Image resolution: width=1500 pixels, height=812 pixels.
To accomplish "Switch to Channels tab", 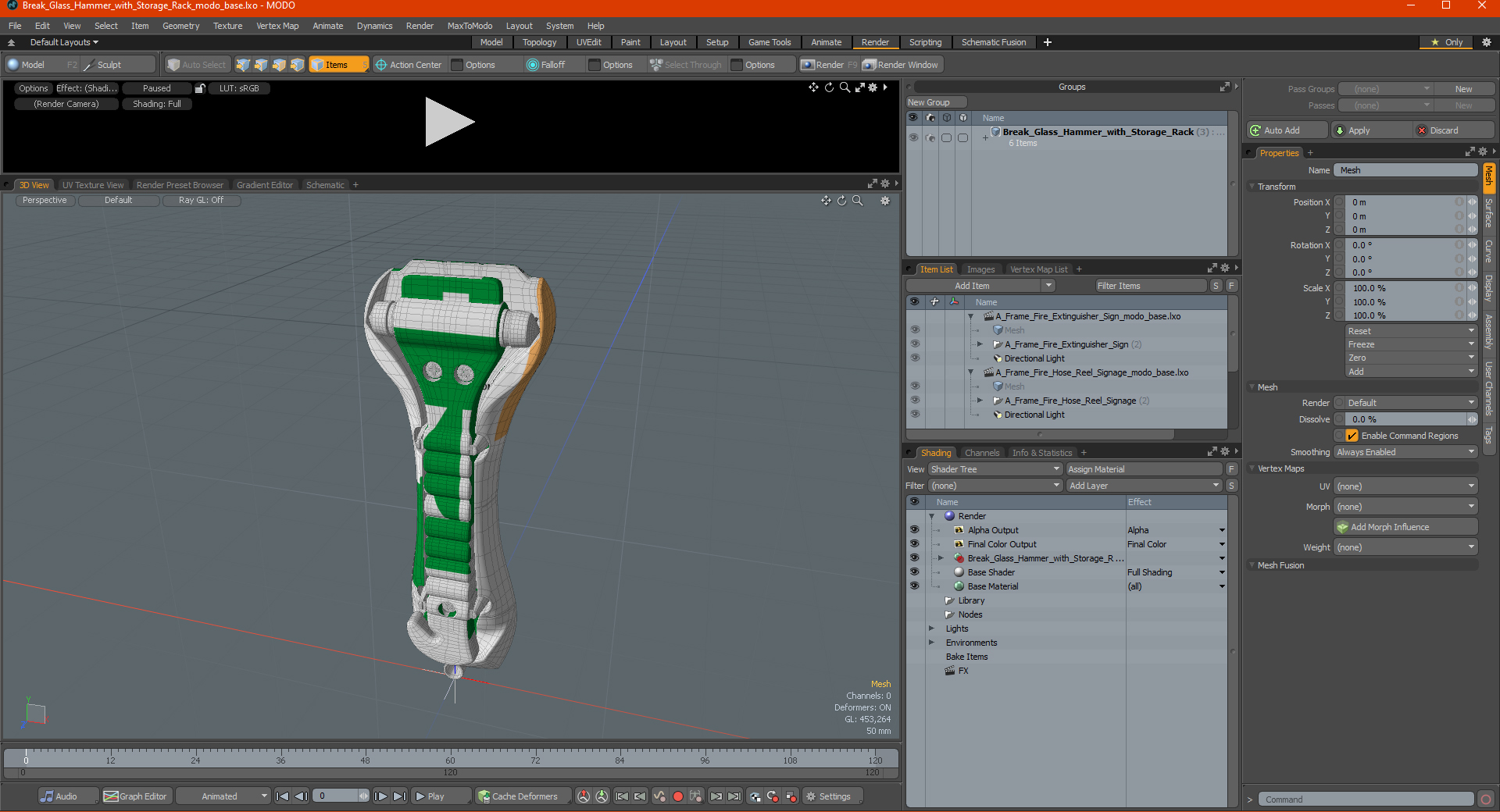I will click(982, 453).
